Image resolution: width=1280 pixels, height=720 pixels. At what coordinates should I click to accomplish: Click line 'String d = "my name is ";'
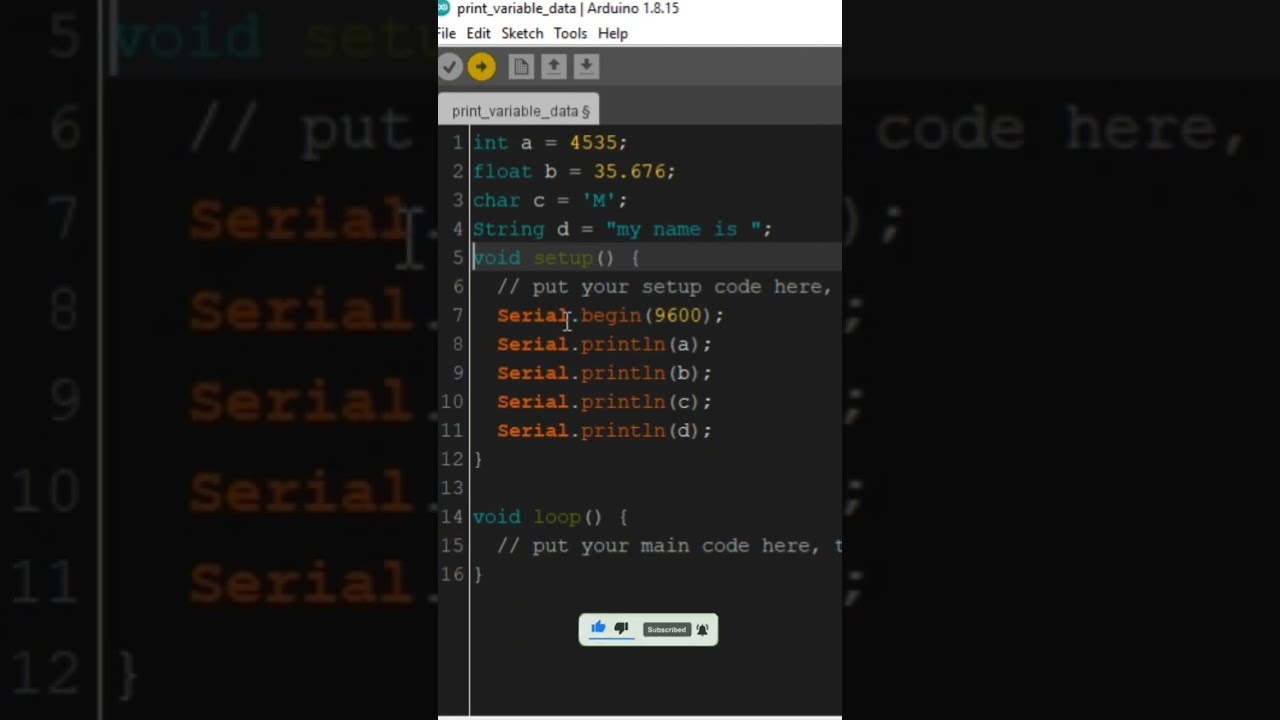click(622, 229)
